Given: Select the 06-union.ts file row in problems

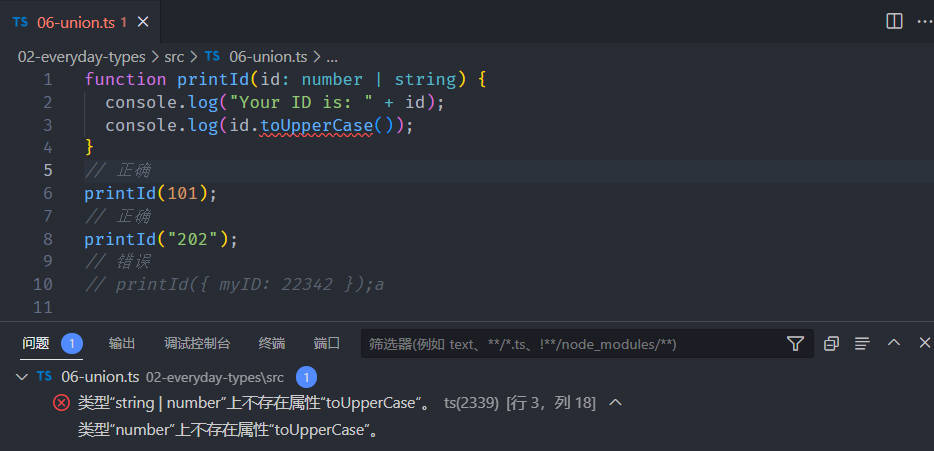Looking at the screenshot, I should [467, 377].
